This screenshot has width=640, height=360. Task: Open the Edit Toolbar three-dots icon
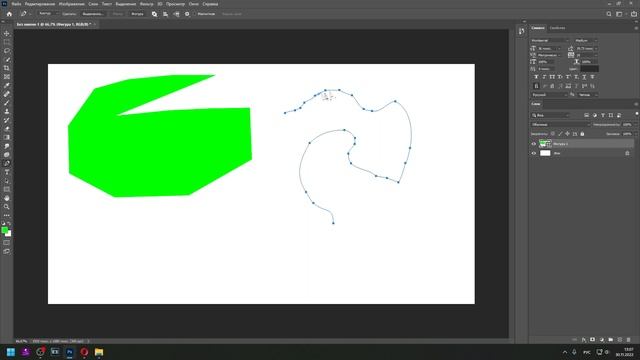tap(7, 215)
